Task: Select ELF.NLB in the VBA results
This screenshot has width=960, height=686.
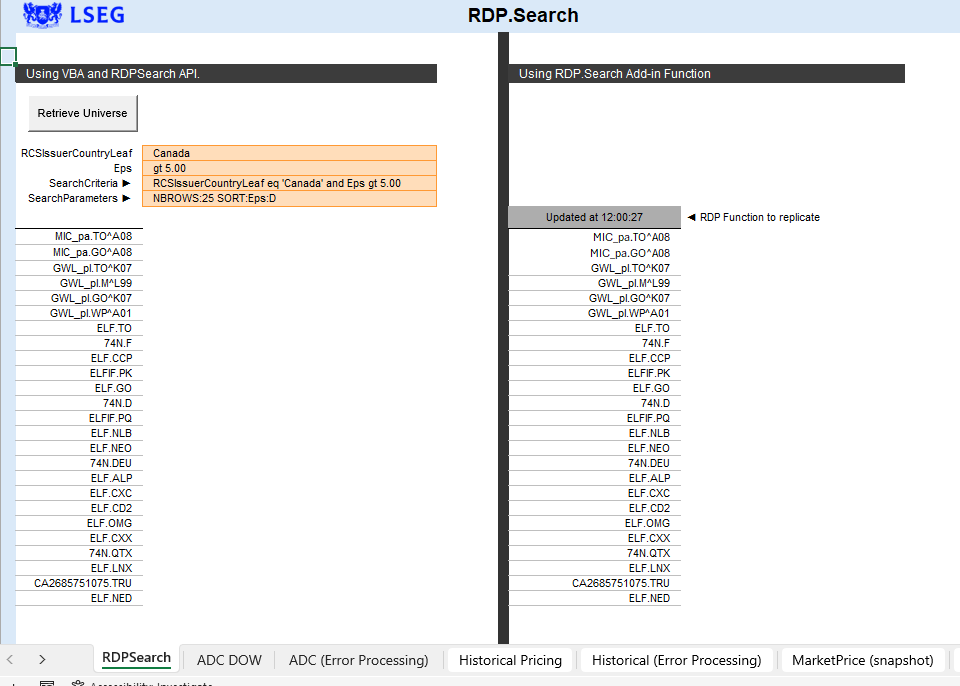Action: pyautogui.click(x=79, y=433)
